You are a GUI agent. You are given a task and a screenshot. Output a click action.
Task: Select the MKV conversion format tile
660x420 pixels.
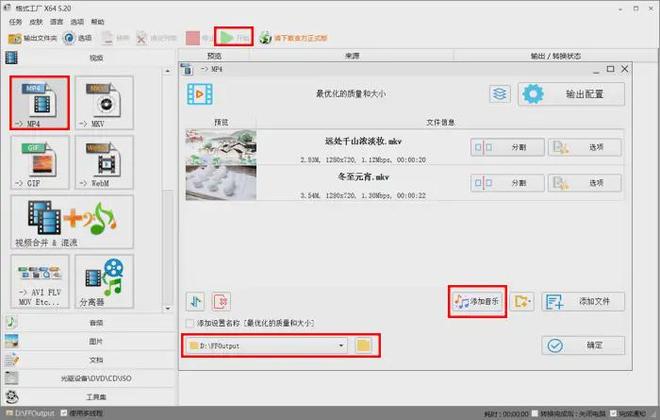coord(104,103)
